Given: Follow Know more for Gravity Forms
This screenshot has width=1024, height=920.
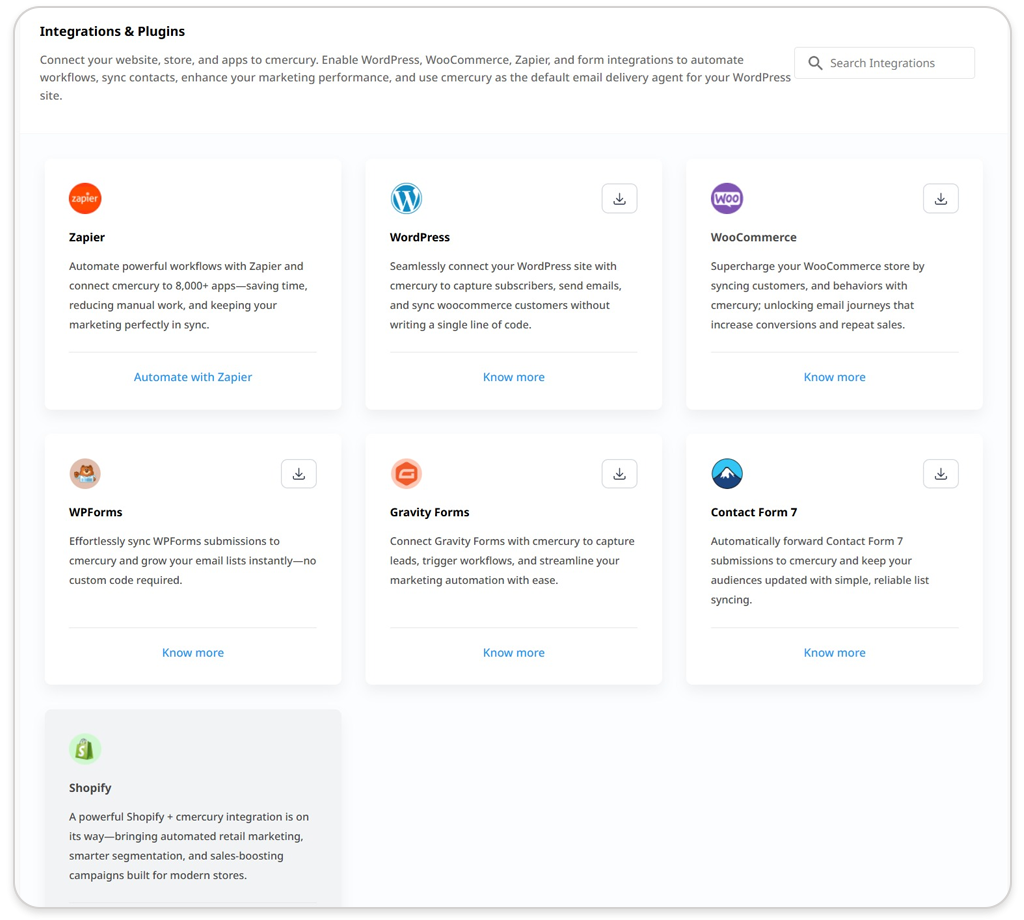Looking at the screenshot, I should (x=514, y=652).
